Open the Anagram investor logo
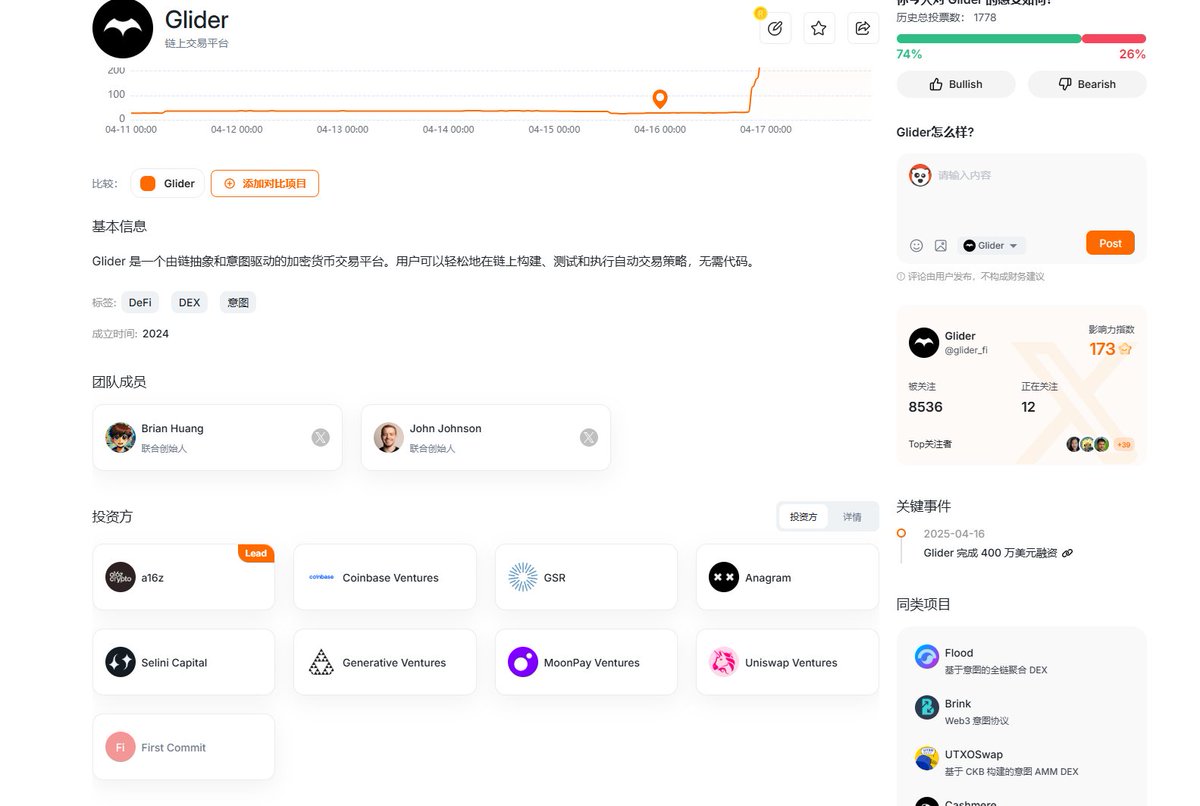Image resolution: width=1200 pixels, height=806 pixels. tap(724, 577)
